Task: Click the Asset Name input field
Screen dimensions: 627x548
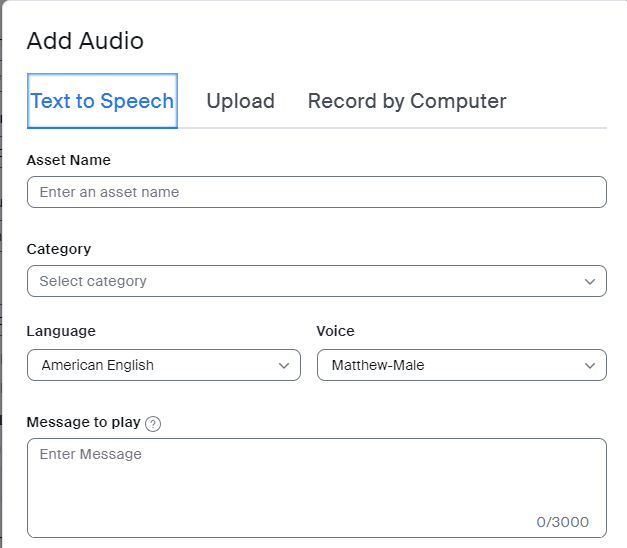Action: (317, 192)
